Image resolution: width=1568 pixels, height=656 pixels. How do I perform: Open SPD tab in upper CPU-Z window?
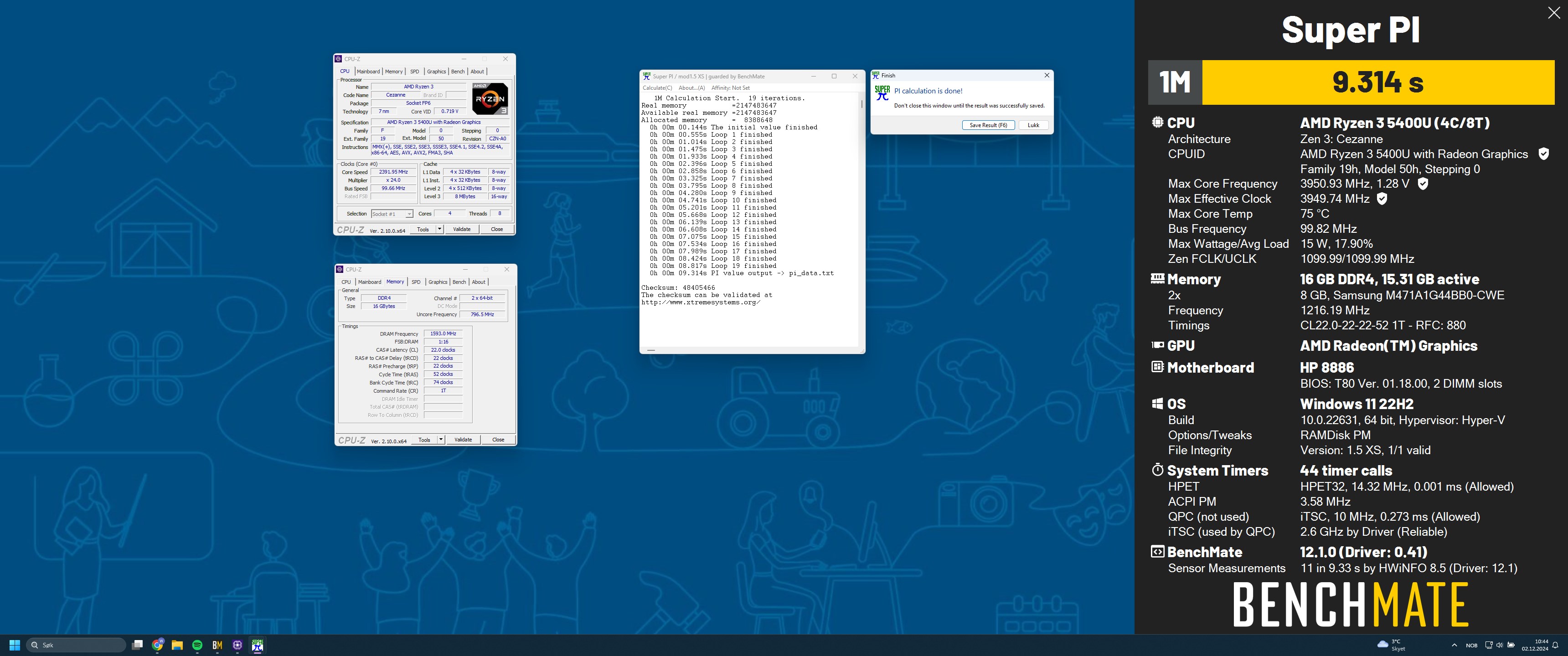[414, 72]
